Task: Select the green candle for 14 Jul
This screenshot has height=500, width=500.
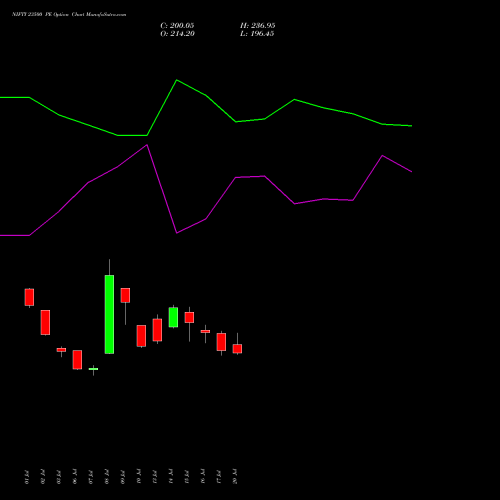Action: pos(173,317)
